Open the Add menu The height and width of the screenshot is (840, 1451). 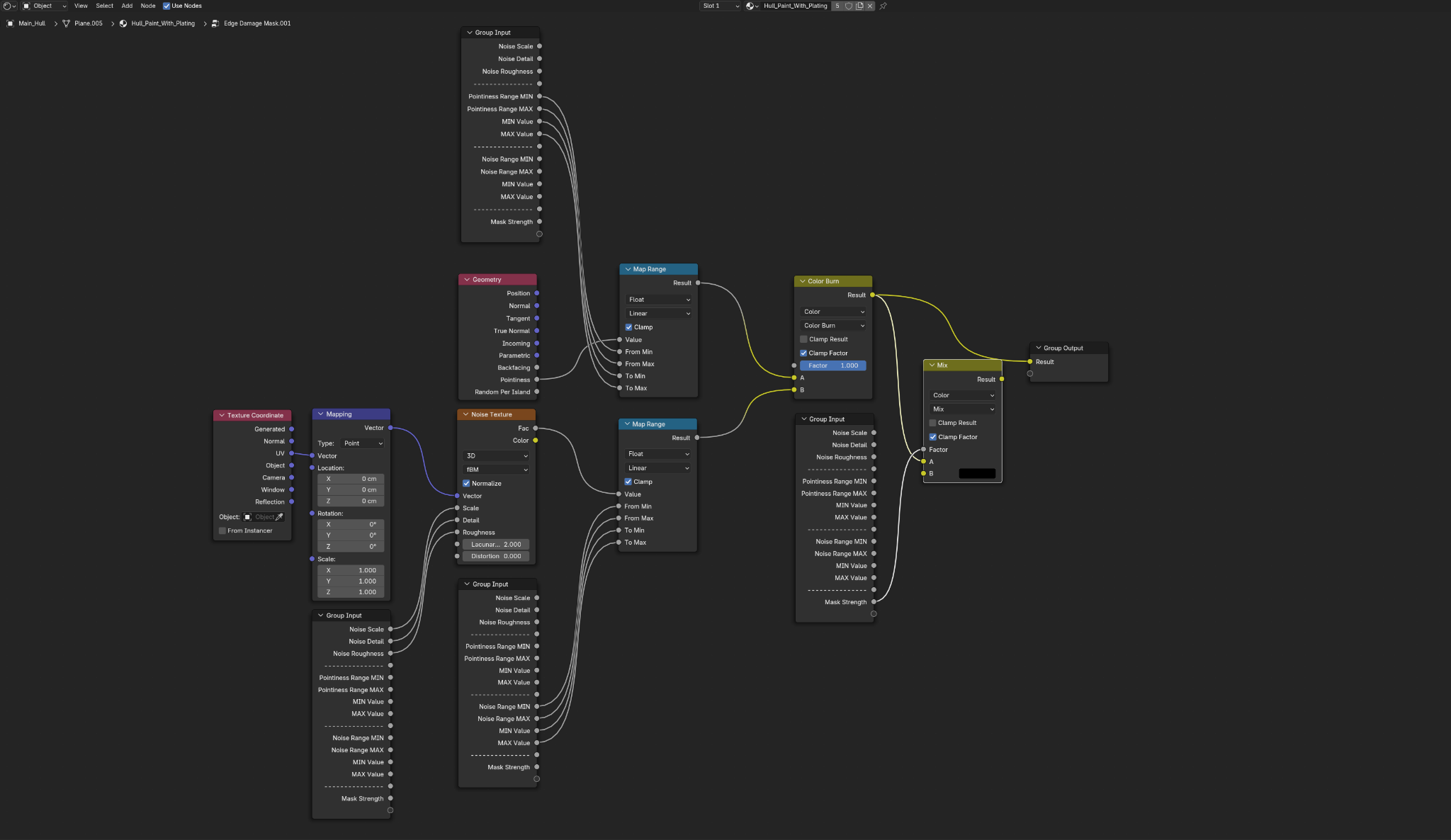click(127, 6)
